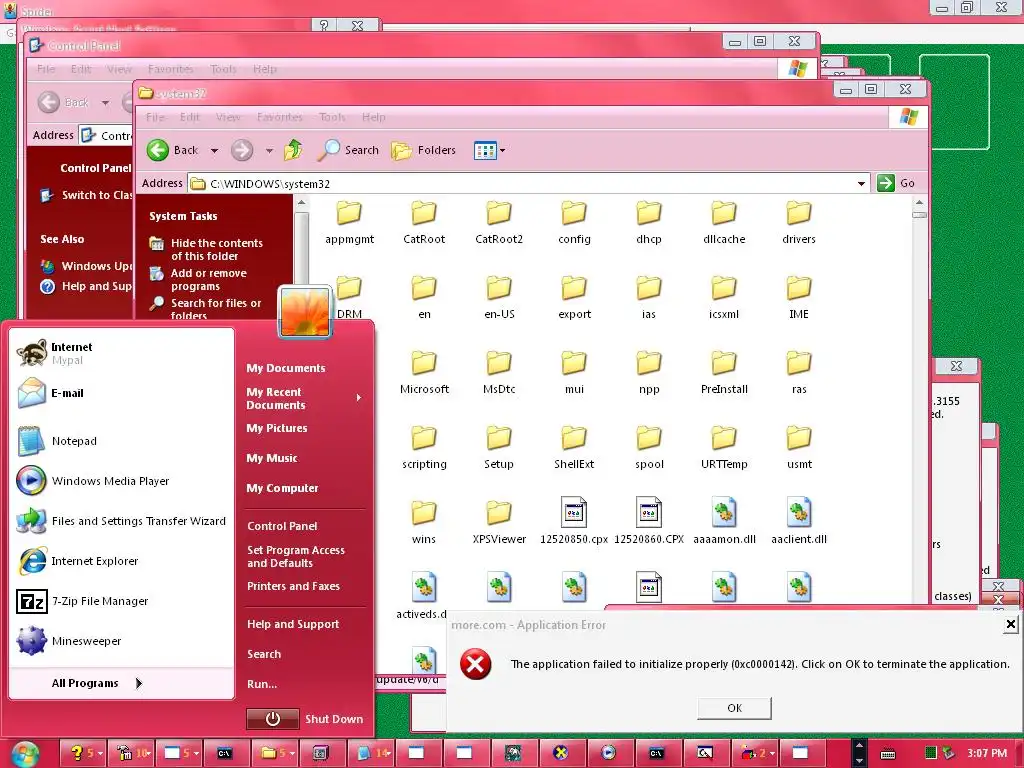Image resolution: width=1024 pixels, height=768 pixels.
Task: Open Notepad from the Start menu
Action: [56, 441]
